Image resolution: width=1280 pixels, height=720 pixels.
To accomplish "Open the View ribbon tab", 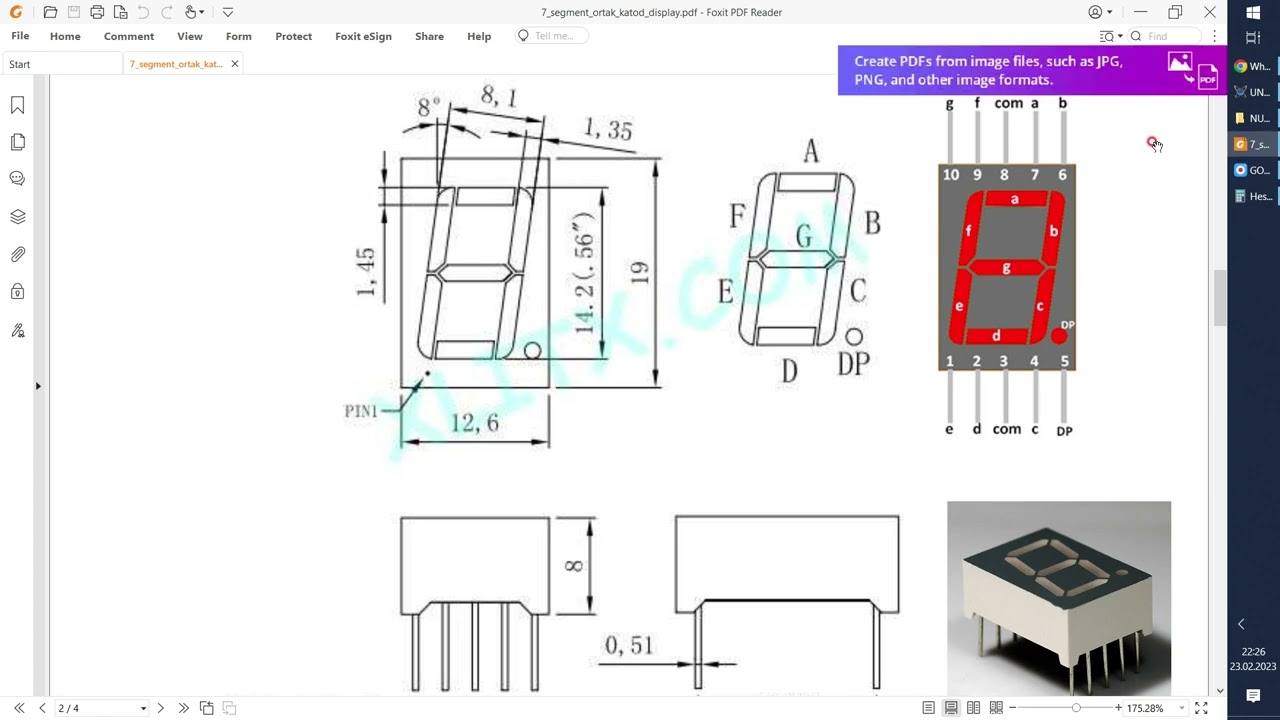I will tap(190, 36).
